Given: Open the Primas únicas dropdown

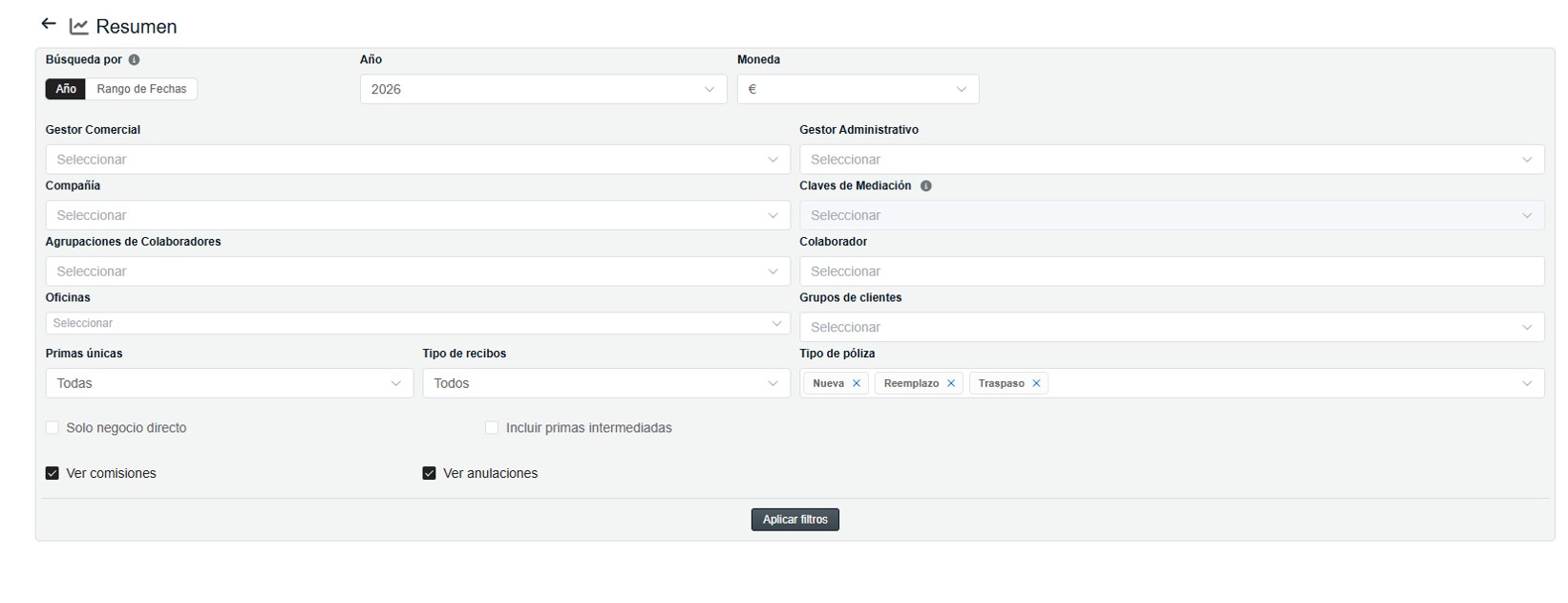Looking at the screenshot, I should coord(229,383).
